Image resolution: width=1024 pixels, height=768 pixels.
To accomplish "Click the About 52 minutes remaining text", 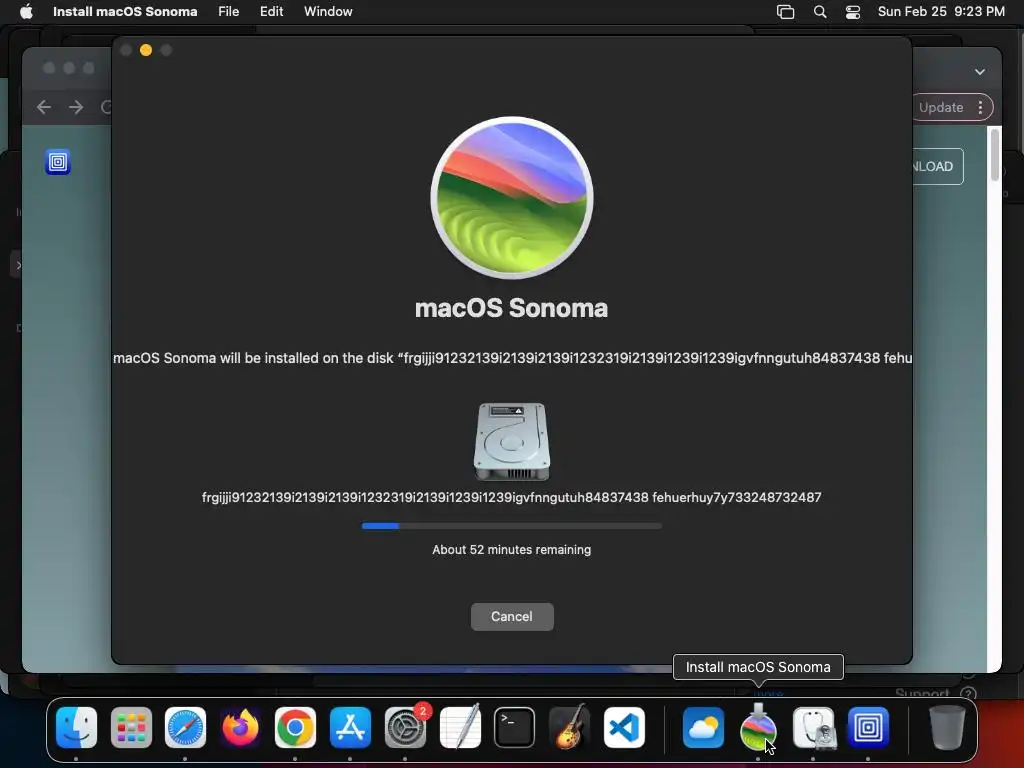I will (511, 550).
